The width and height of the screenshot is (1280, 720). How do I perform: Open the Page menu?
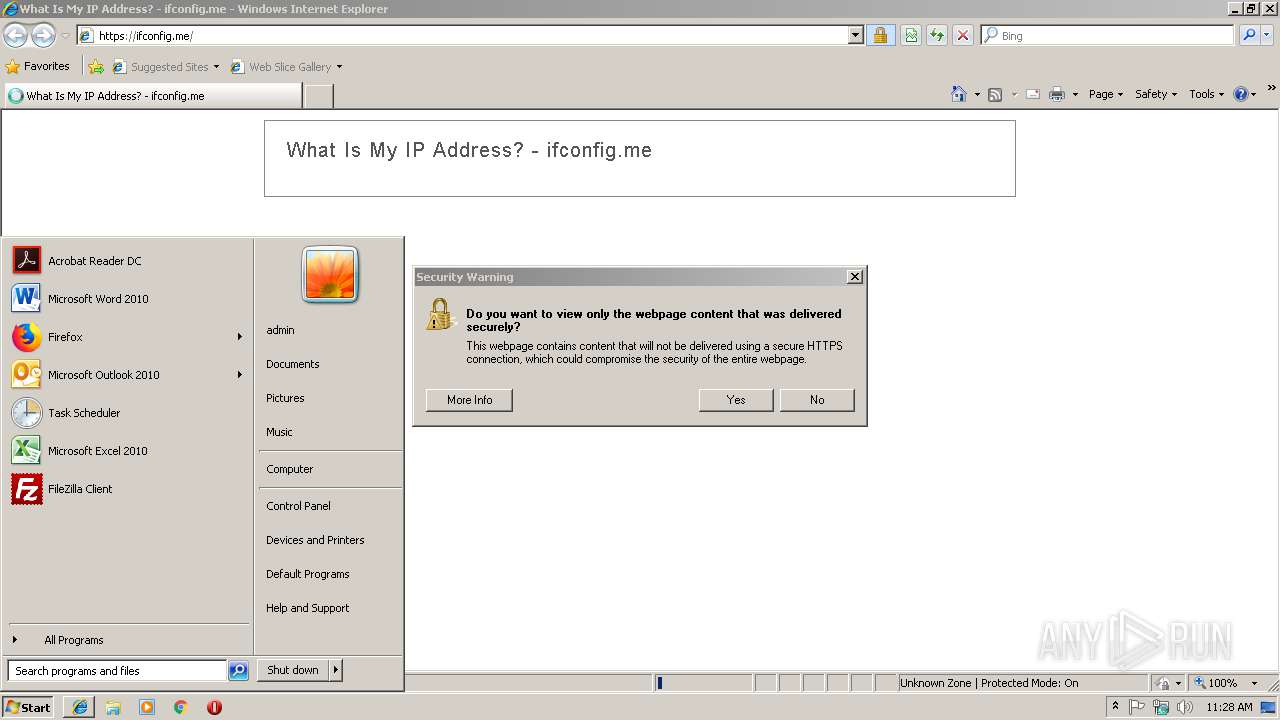coord(1106,94)
